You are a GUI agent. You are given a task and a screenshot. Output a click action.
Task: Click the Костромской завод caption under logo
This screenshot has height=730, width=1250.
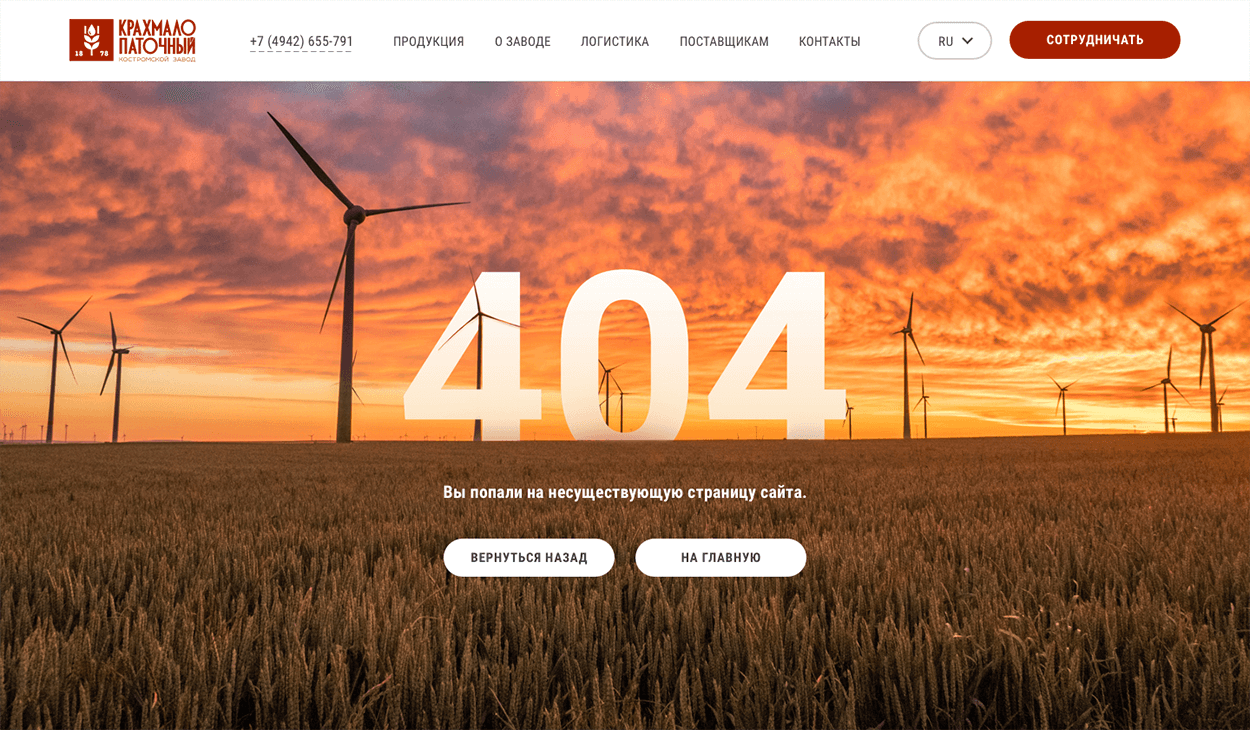tap(157, 60)
